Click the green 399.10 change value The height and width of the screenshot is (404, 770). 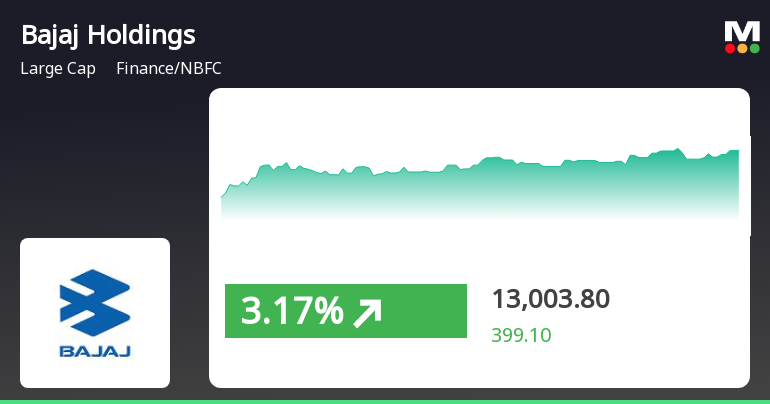click(521, 335)
